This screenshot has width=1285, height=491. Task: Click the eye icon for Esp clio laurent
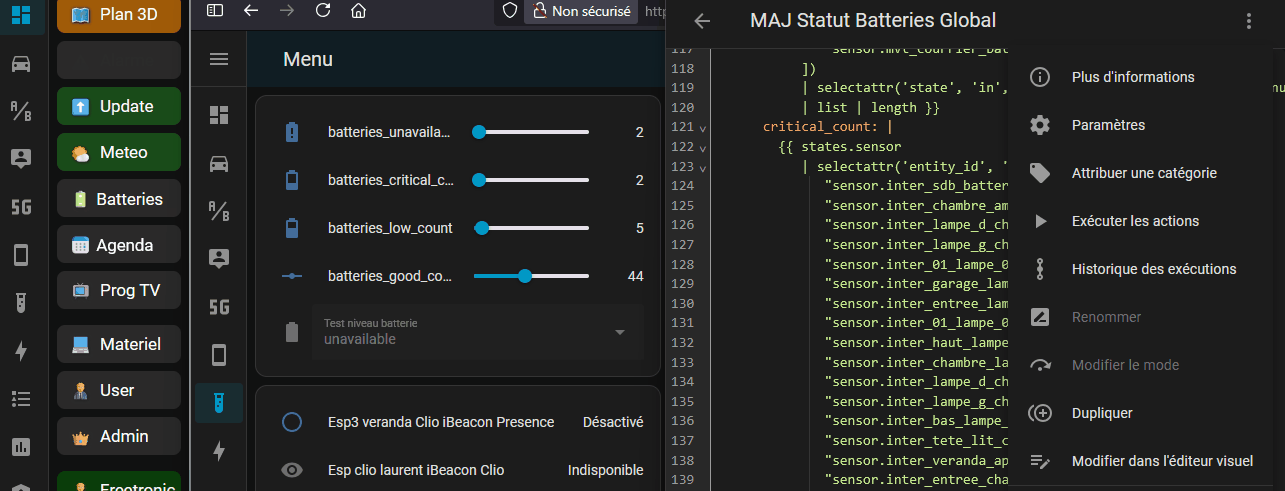[x=292, y=470]
